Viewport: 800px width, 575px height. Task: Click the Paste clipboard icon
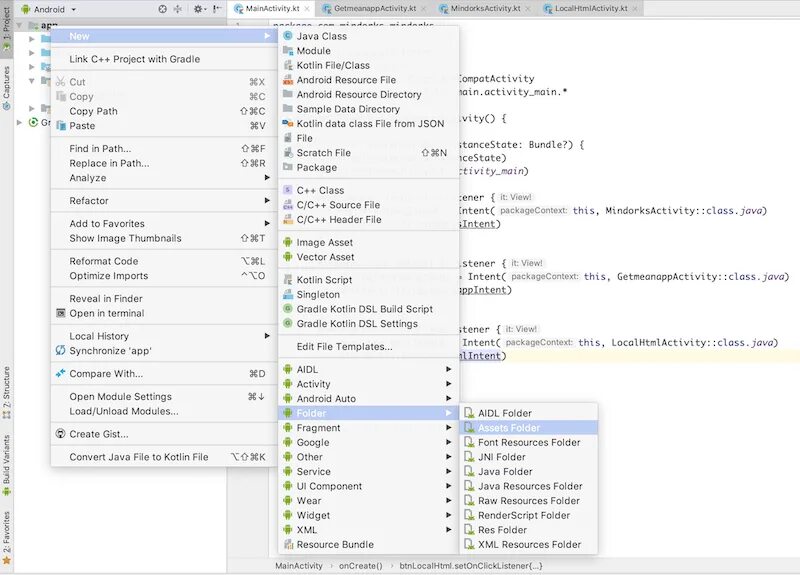point(61,126)
